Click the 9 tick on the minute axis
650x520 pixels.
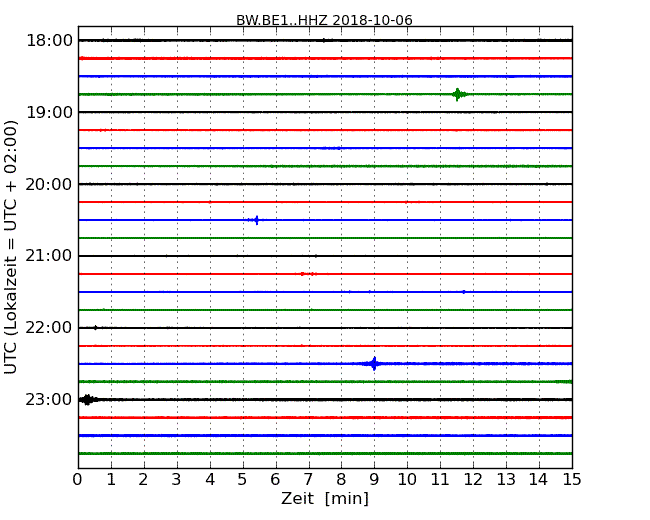pos(374,479)
